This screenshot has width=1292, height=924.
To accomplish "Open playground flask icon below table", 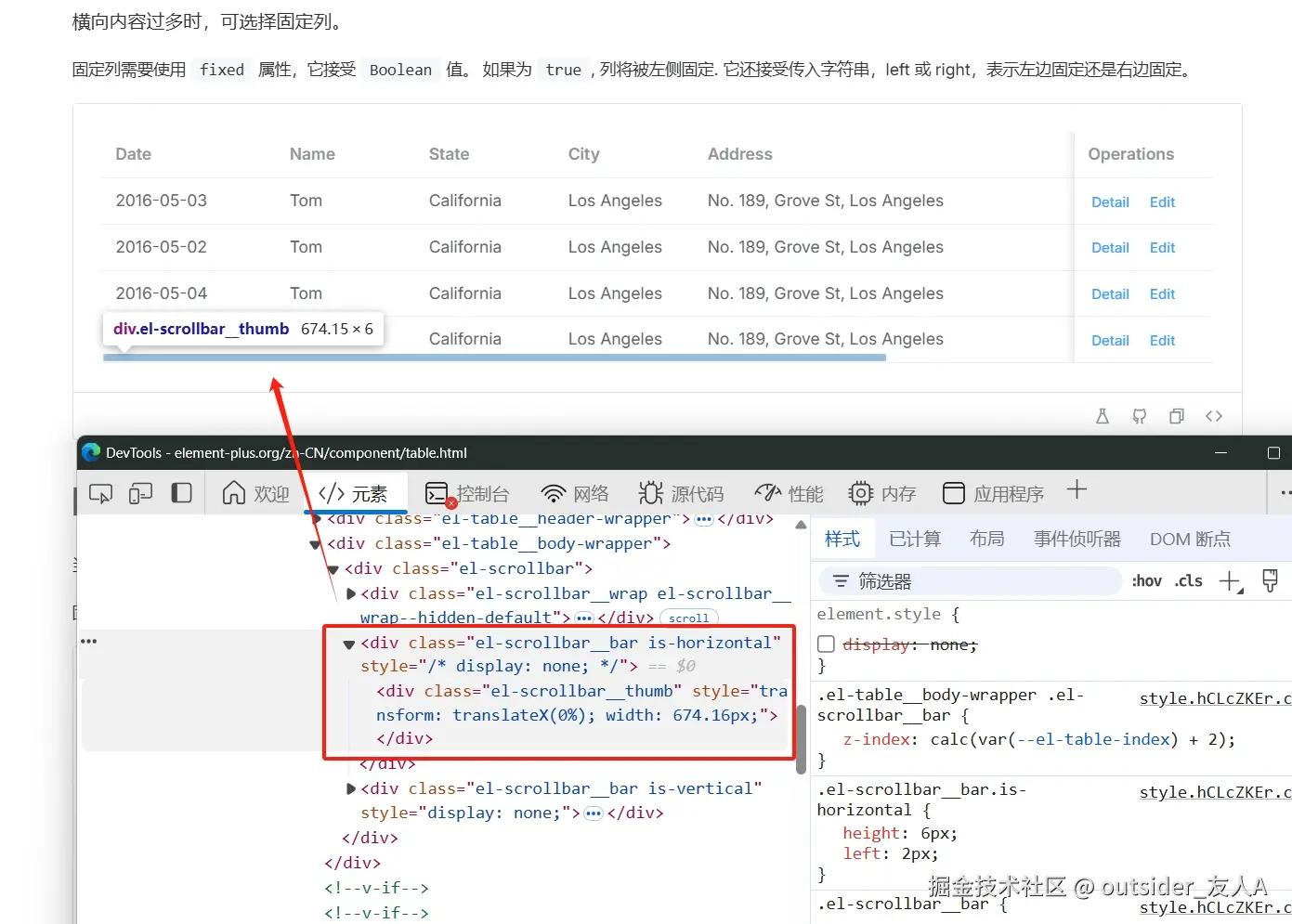I will point(1103,416).
